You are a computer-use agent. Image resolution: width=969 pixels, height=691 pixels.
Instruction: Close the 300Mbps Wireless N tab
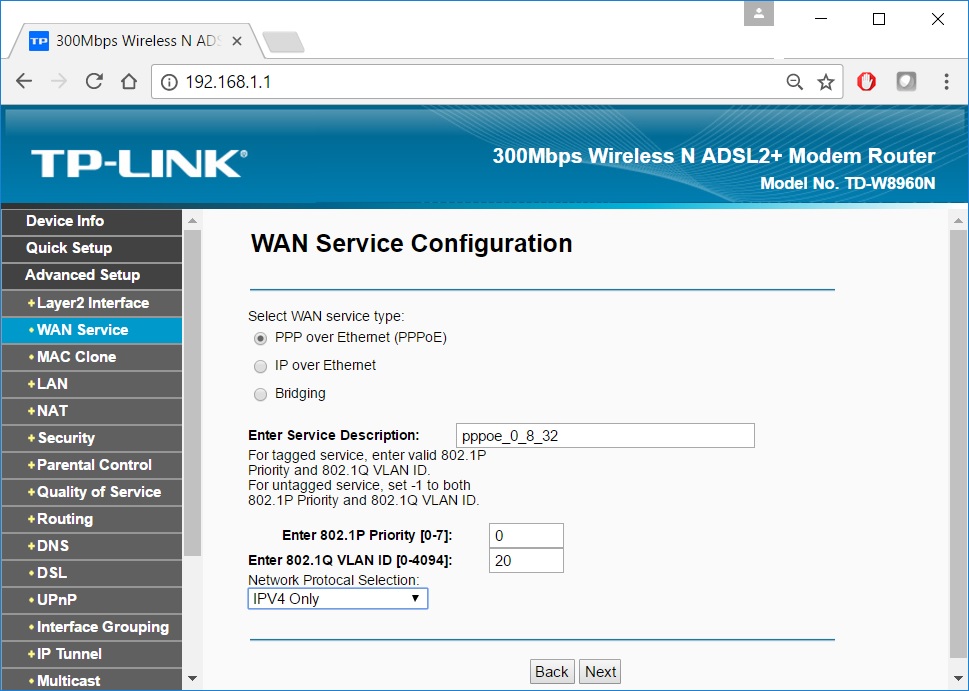[x=237, y=41]
